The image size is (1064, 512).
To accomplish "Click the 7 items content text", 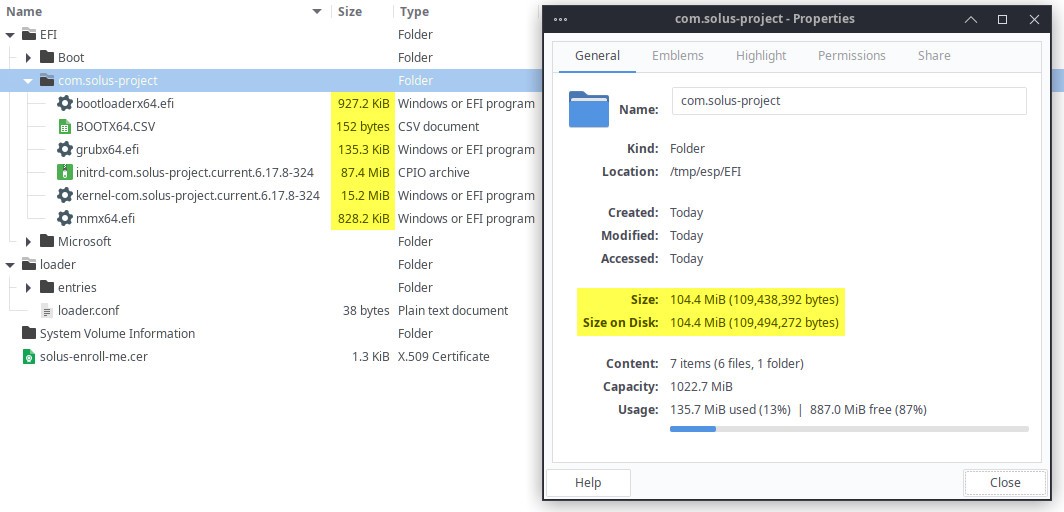I will tap(737, 363).
